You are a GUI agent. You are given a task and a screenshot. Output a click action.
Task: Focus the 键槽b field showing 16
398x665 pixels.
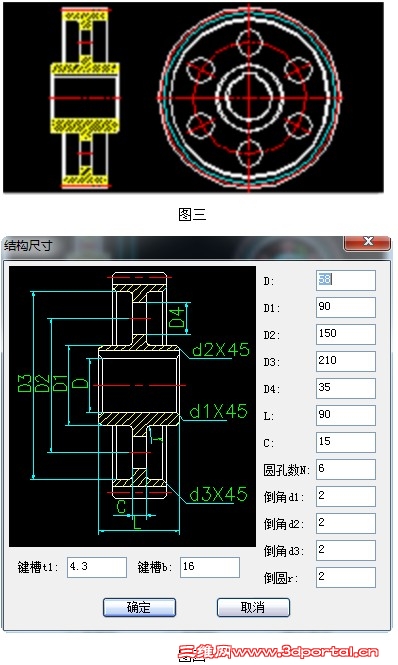point(210,567)
